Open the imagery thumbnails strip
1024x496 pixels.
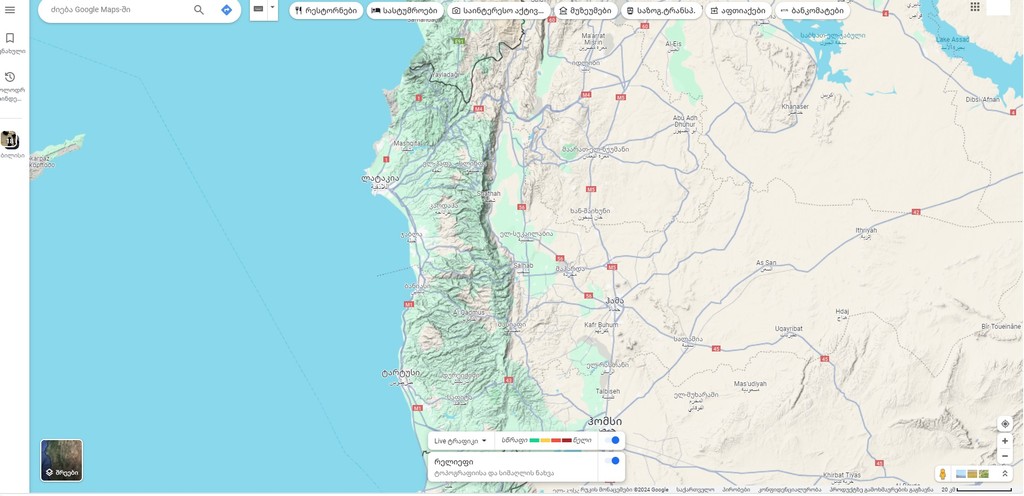coord(972,474)
